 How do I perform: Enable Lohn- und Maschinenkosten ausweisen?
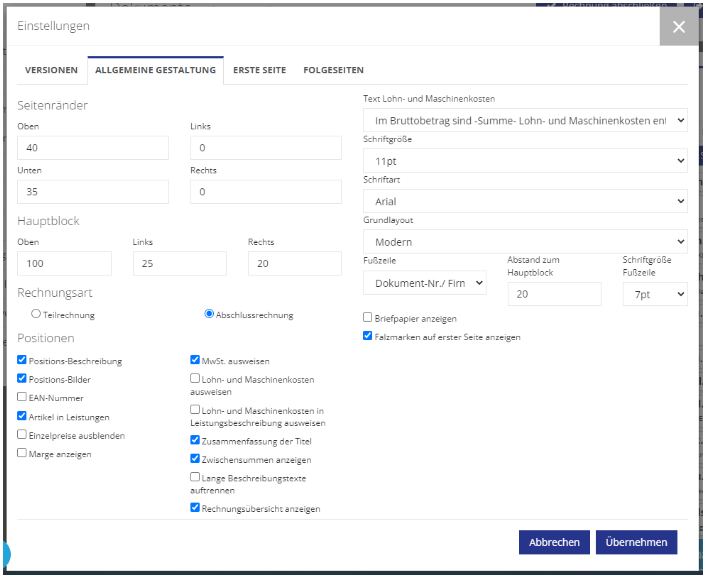coord(195,379)
